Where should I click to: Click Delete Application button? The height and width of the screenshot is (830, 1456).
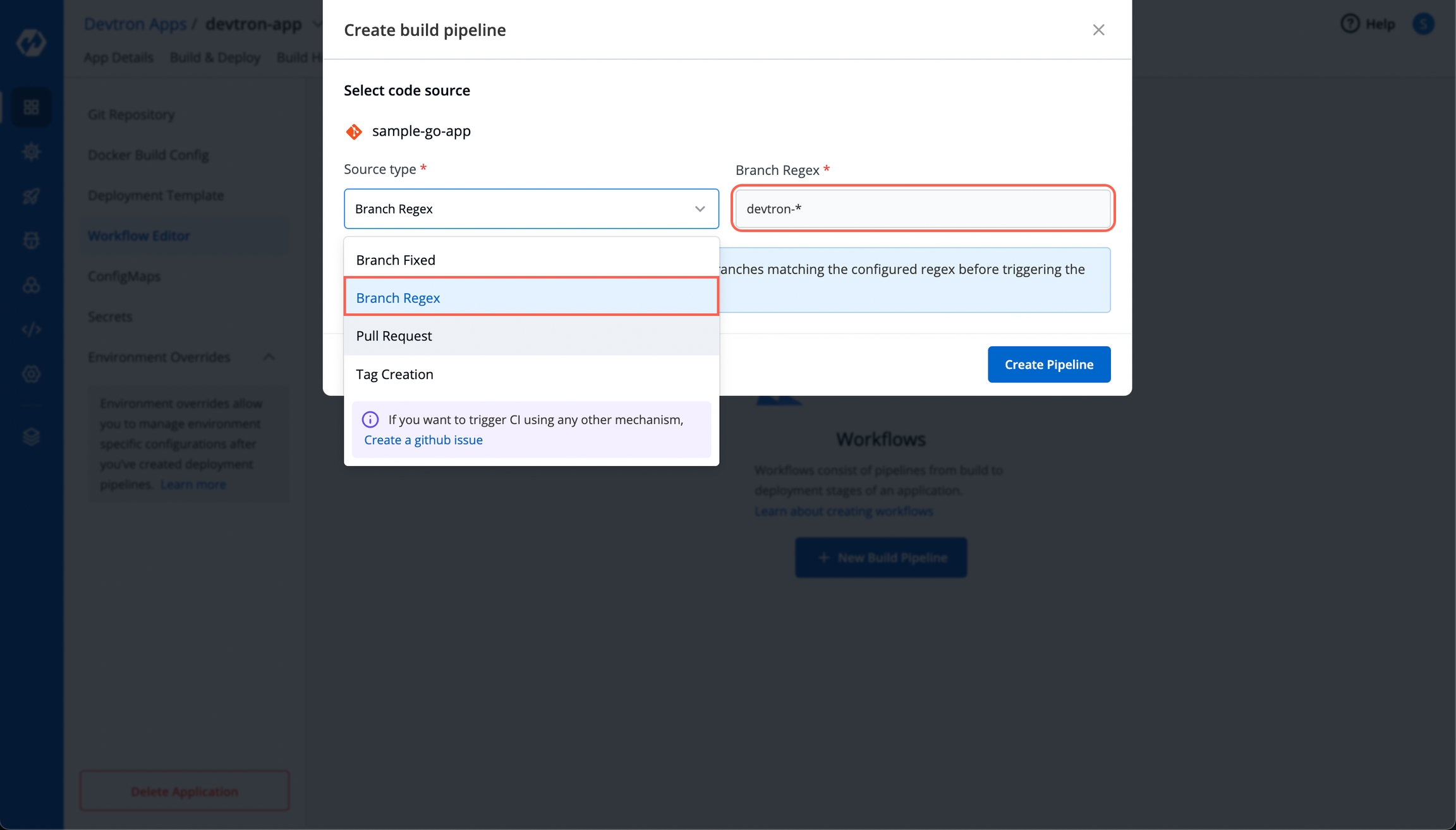coord(185,791)
